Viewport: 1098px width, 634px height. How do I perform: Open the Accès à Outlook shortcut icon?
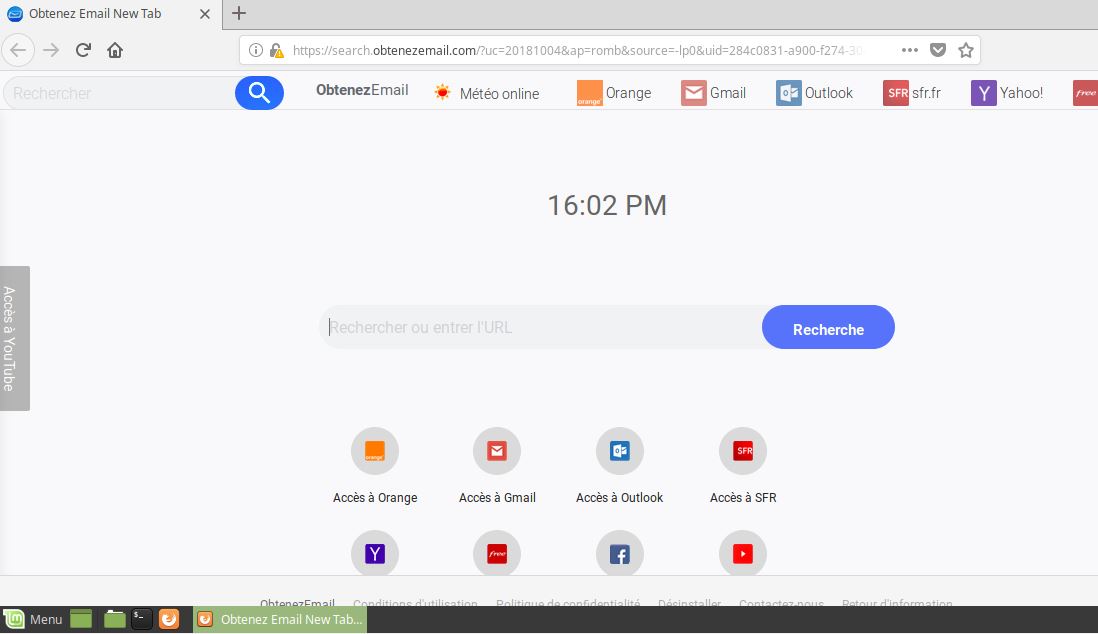620,451
